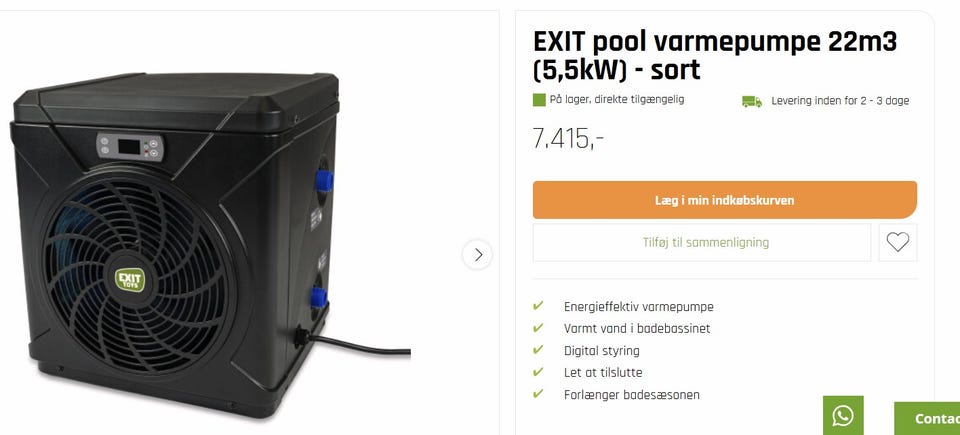
Task: Click digital display panel on heat pump image
Action: tap(130, 147)
